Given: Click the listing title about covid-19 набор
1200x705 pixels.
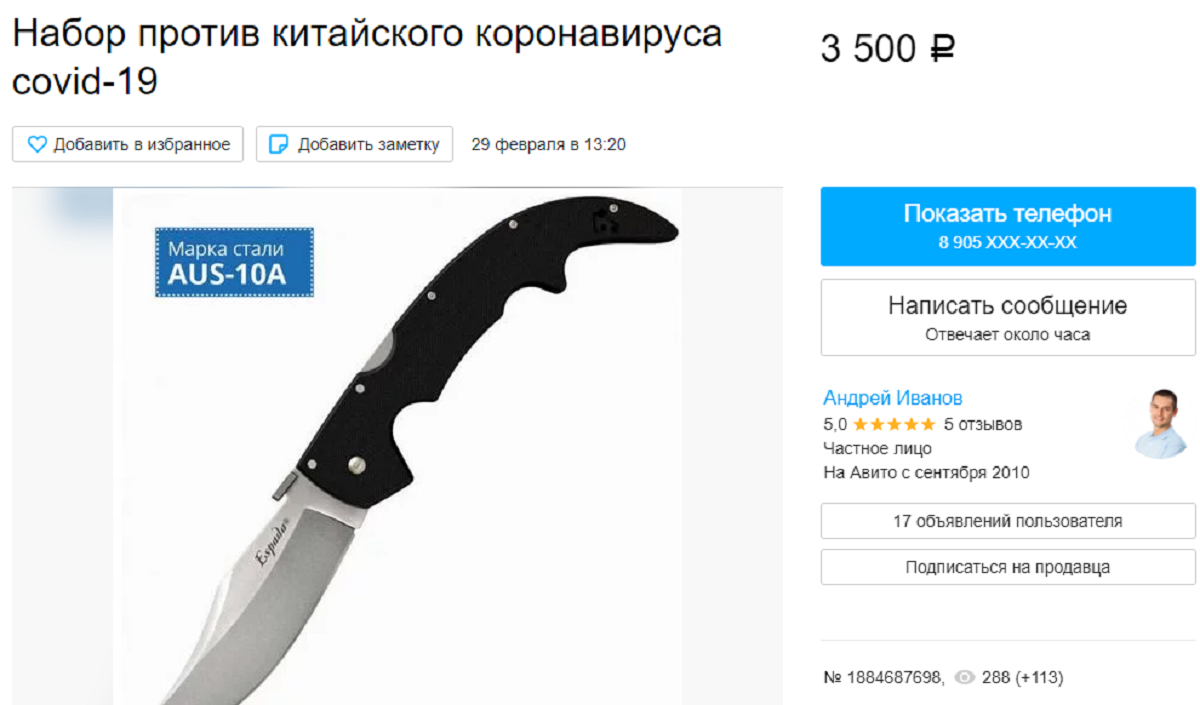Looking at the screenshot, I should click(x=367, y=58).
